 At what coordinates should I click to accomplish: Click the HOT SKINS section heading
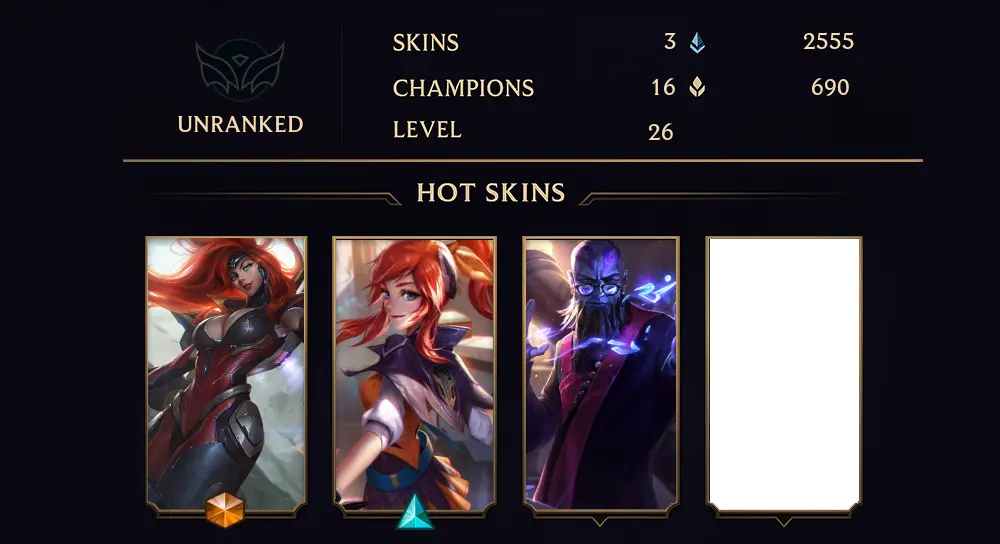pyautogui.click(x=490, y=193)
